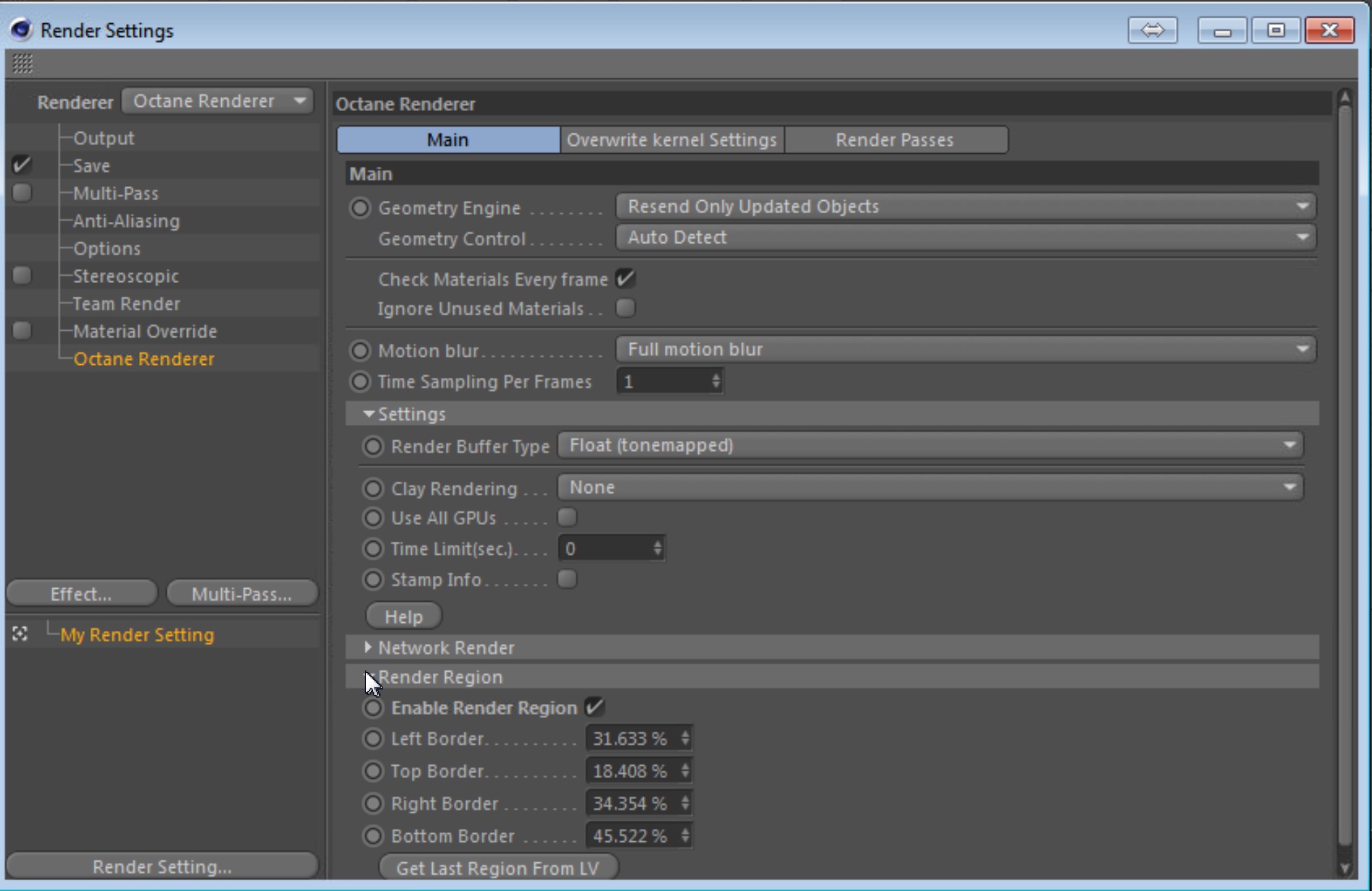Viewport: 1372px width, 891px height.
Task: Expand the Network Render section
Action: coord(368,647)
